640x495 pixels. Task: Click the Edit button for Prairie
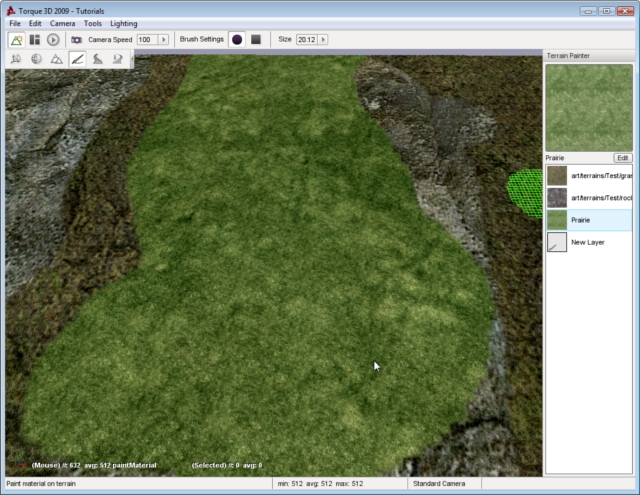tap(622, 158)
